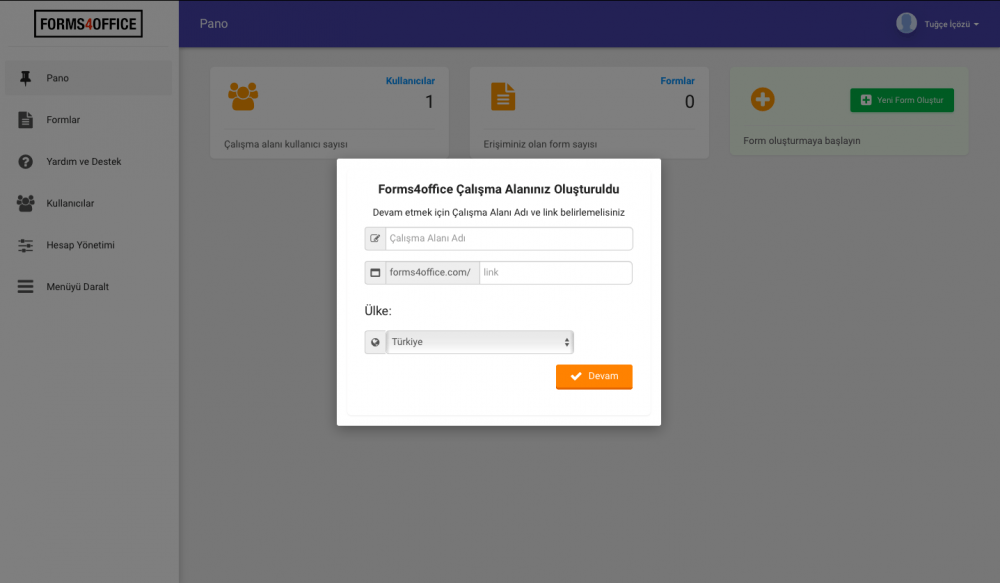Click the link input after forms4office.com/
1000x583 pixels.
pyautogui.click(x=555, y=273)
